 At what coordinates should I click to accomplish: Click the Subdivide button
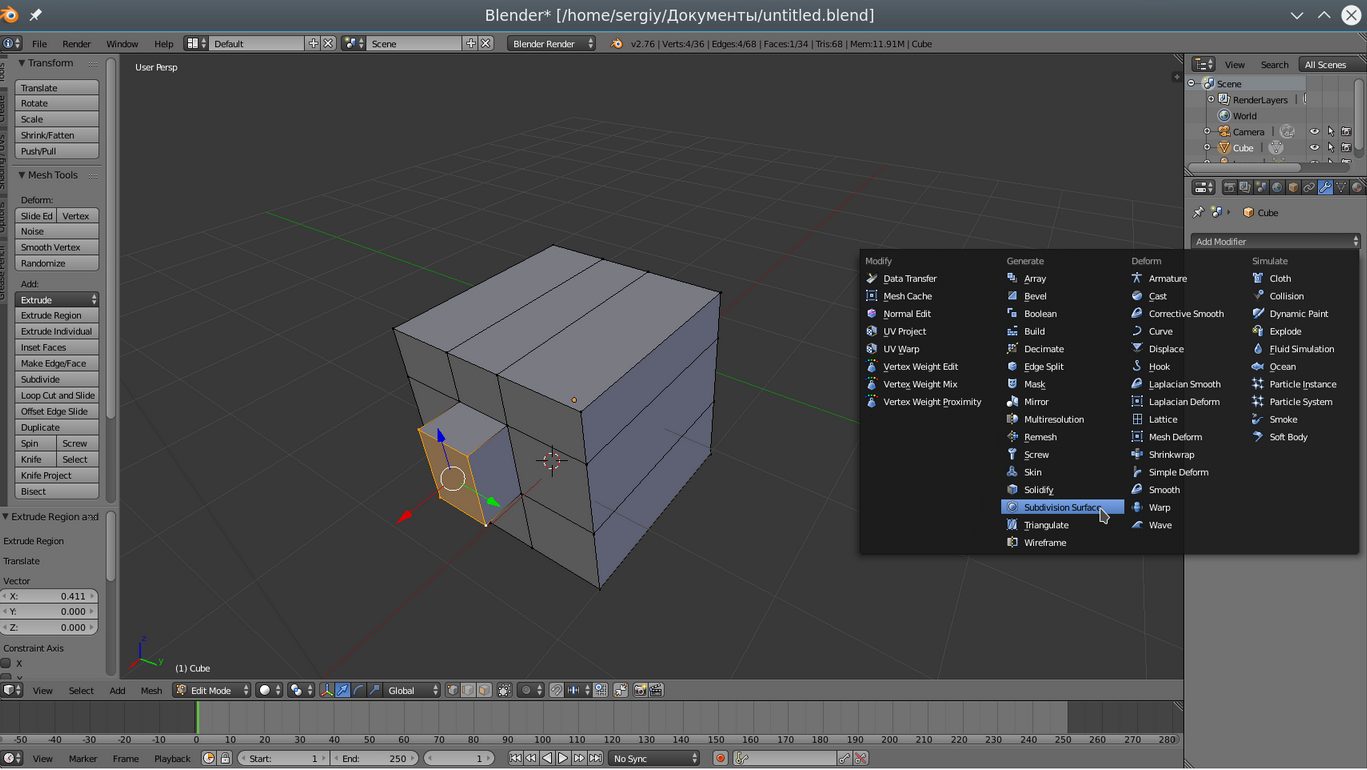point(58,379)
